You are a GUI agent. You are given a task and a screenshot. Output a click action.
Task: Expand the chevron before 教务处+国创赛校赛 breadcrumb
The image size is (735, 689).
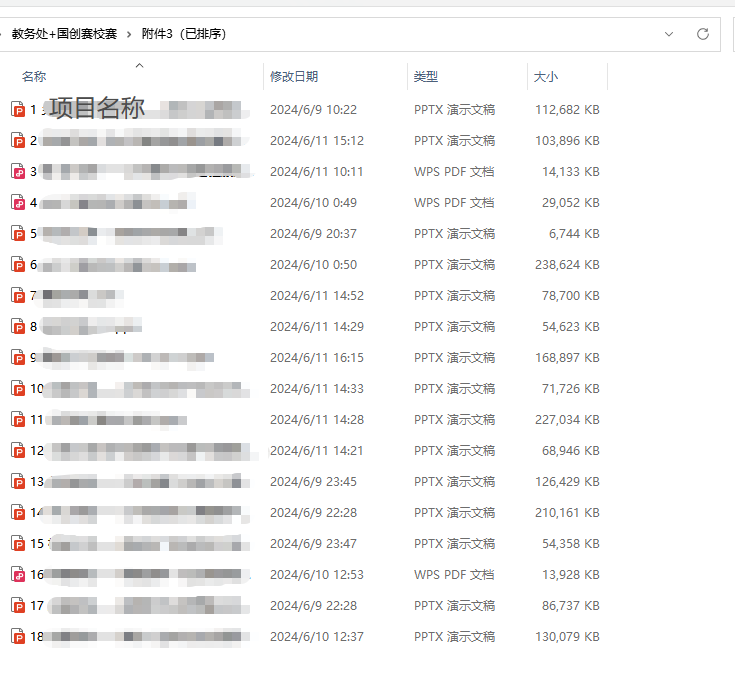click(3, 34)
